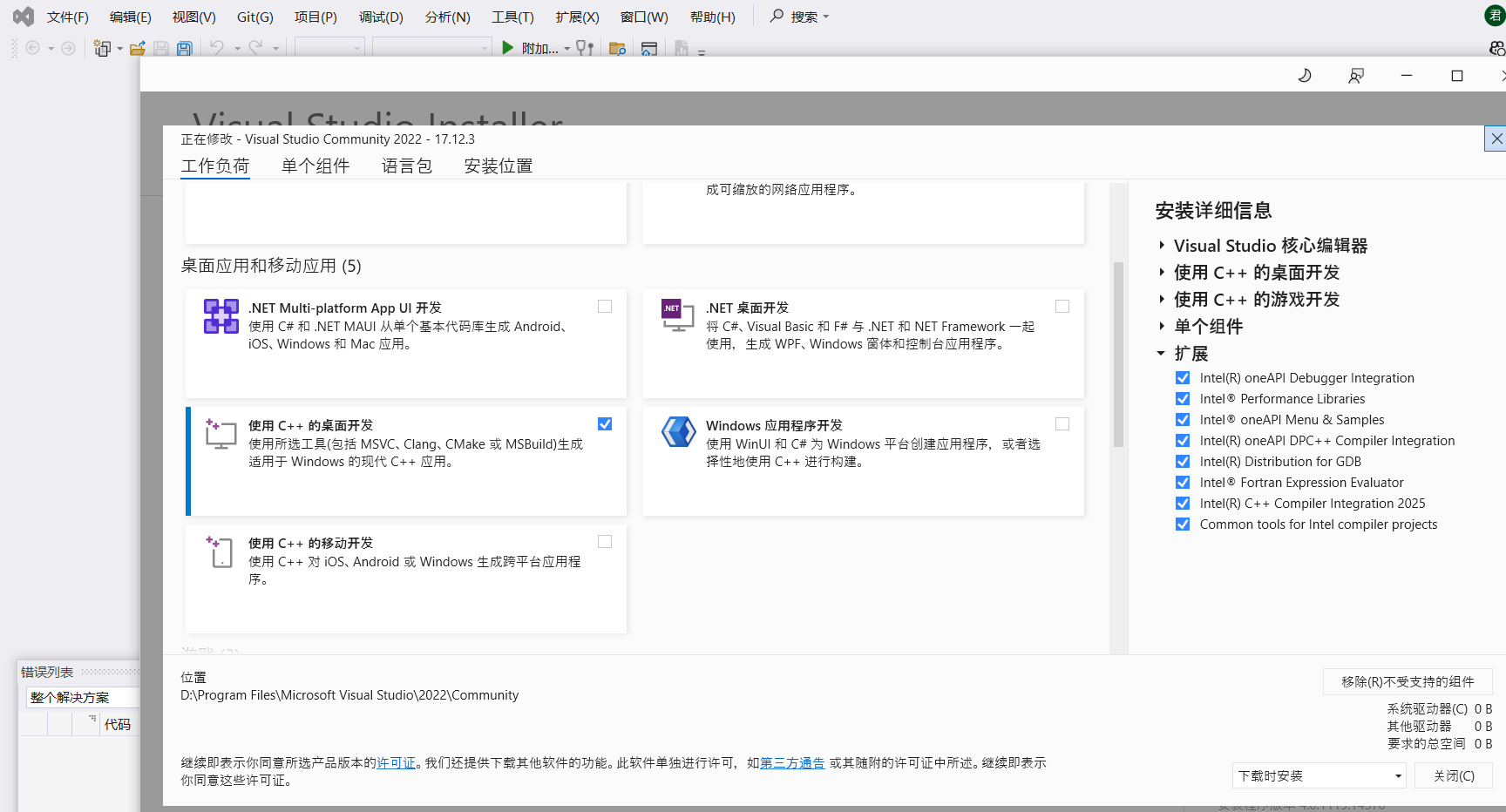Expand 单个组件 in install details
The width and height of the screenshot is (1506, 812).
tap(1162, 327)
